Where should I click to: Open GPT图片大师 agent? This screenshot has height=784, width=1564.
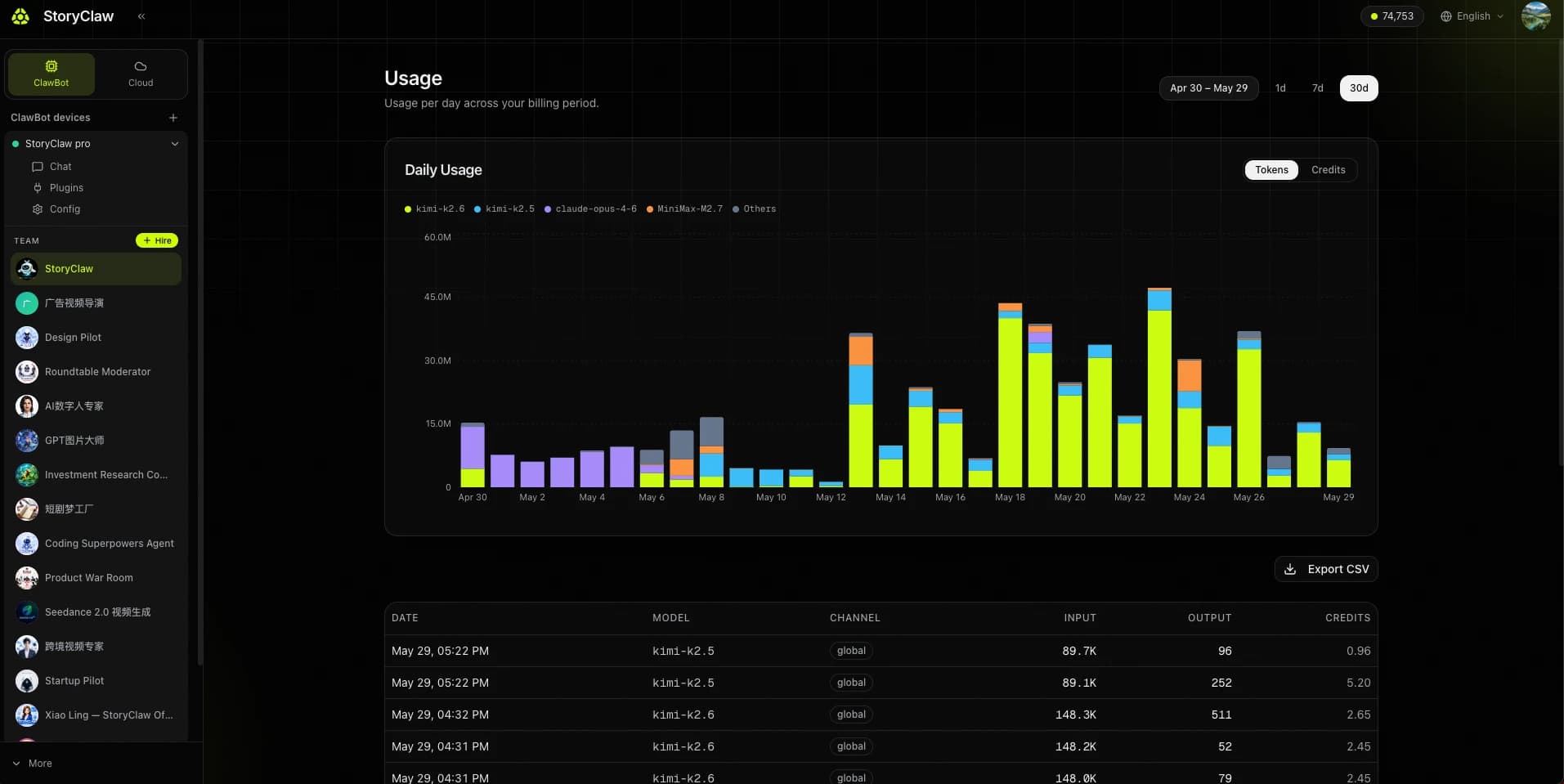coord(96,441)
